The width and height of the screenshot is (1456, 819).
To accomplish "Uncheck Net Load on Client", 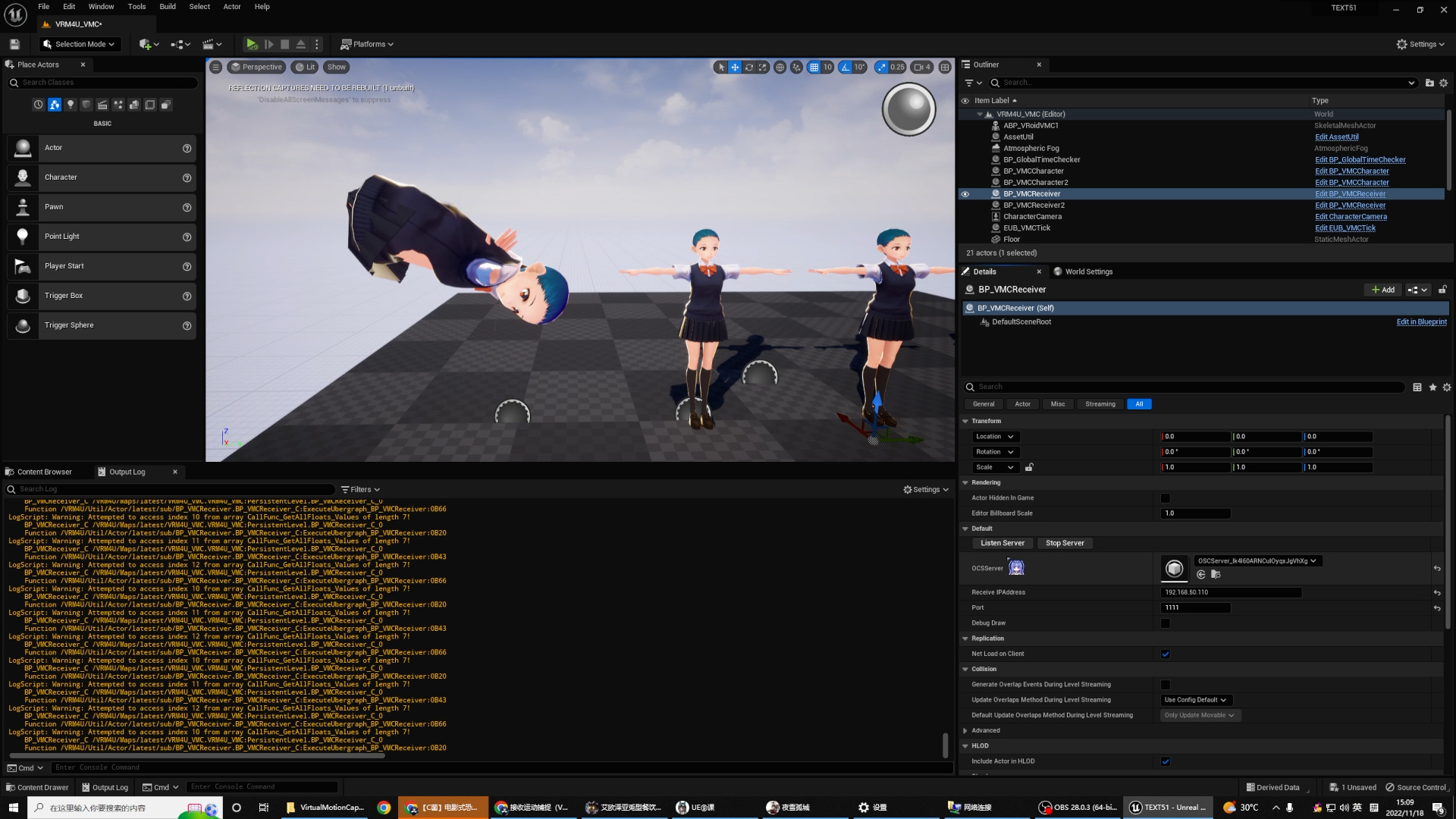I will point(1166,654).
